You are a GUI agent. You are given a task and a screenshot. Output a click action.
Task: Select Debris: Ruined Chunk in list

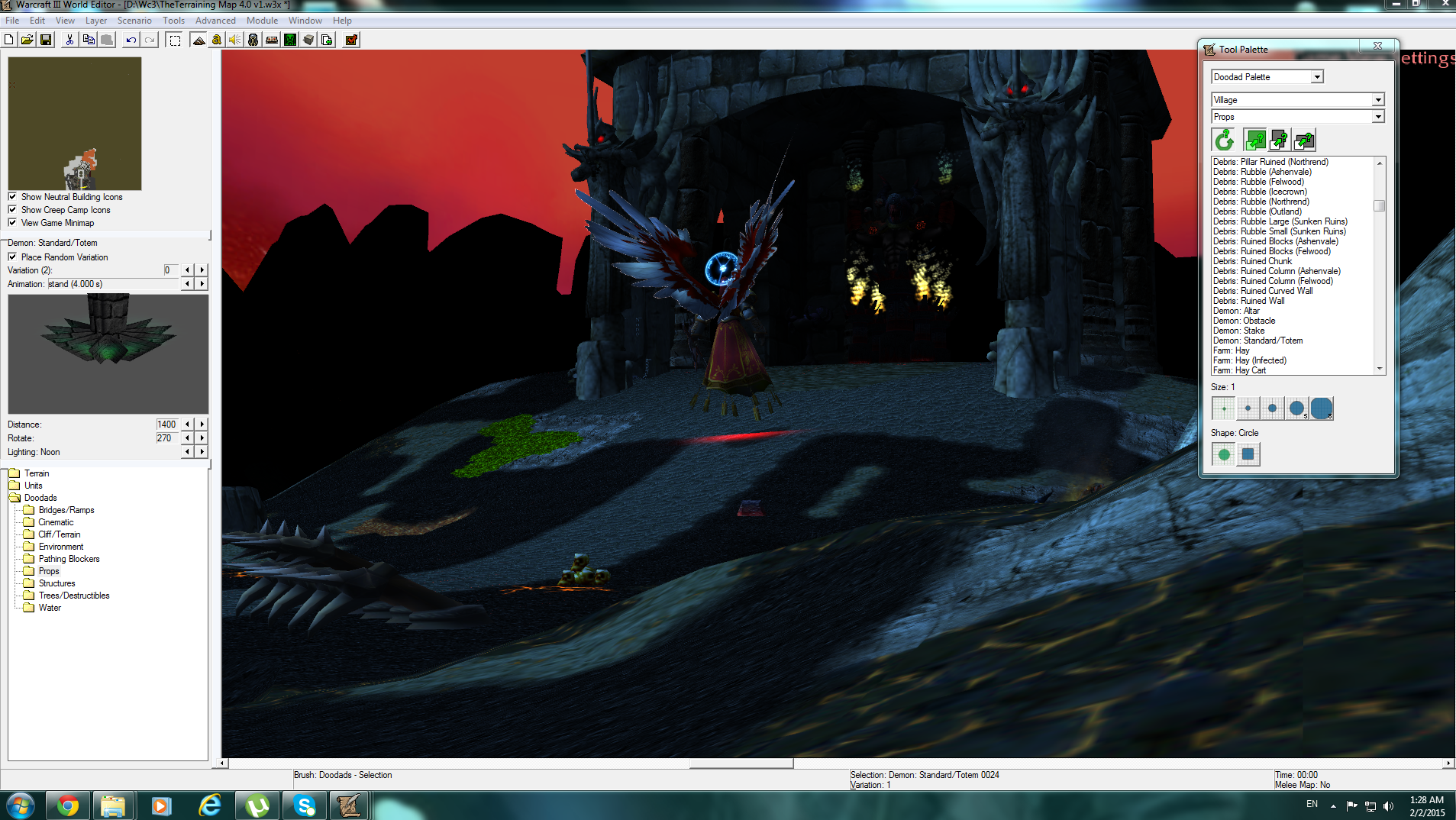[1252, 261]
